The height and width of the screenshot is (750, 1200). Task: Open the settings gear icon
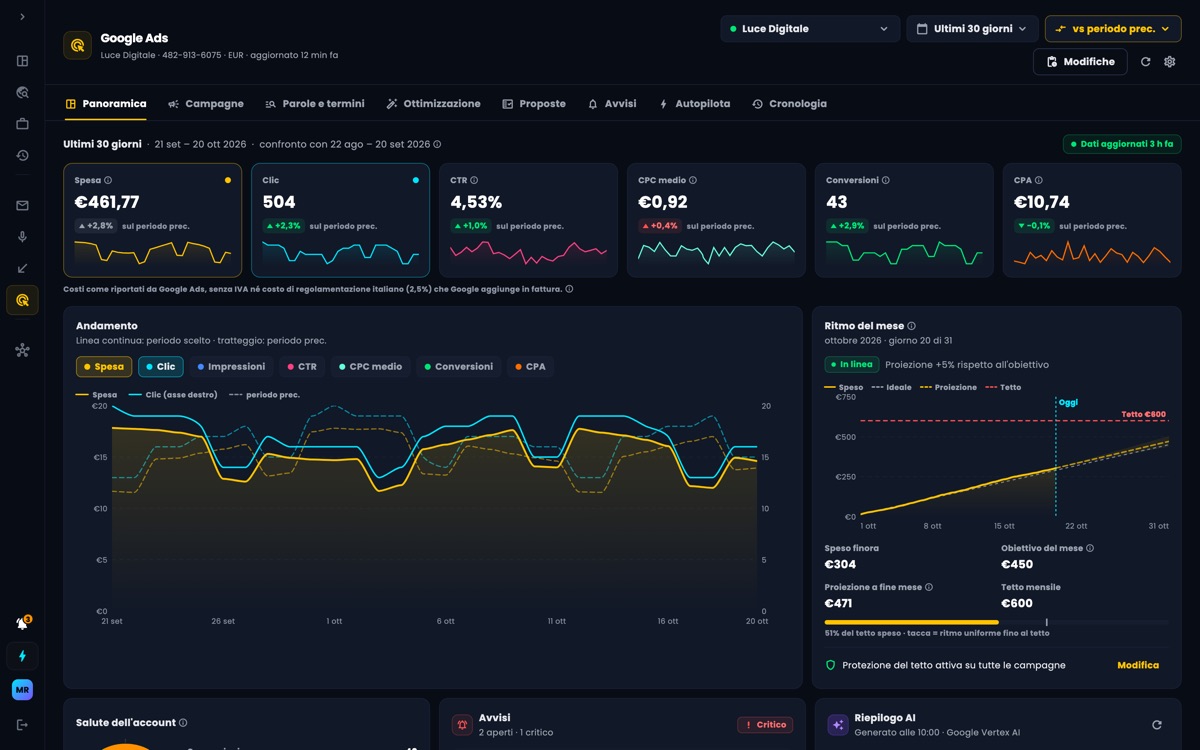pos(1170,62)
